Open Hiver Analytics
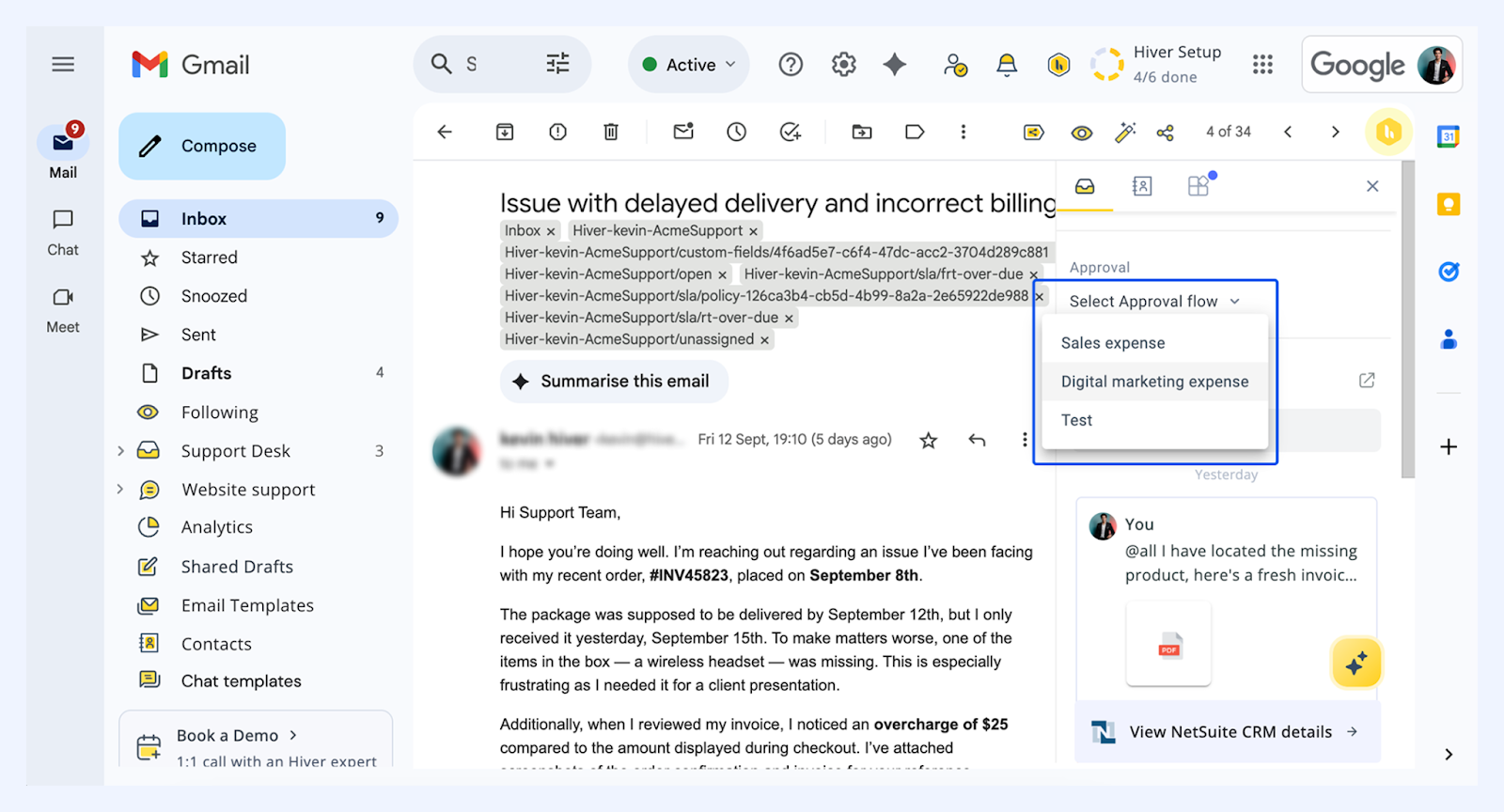Image resolution: width=1504 pixels, height=812 pixels. (216, 527)
